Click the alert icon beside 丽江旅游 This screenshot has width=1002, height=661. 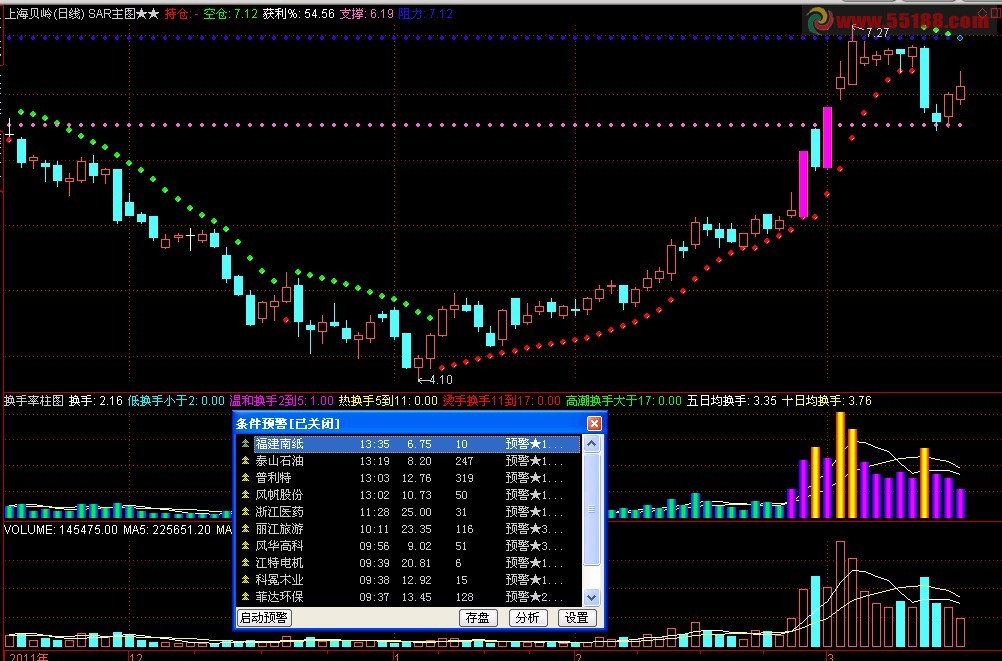pos(245,529)
